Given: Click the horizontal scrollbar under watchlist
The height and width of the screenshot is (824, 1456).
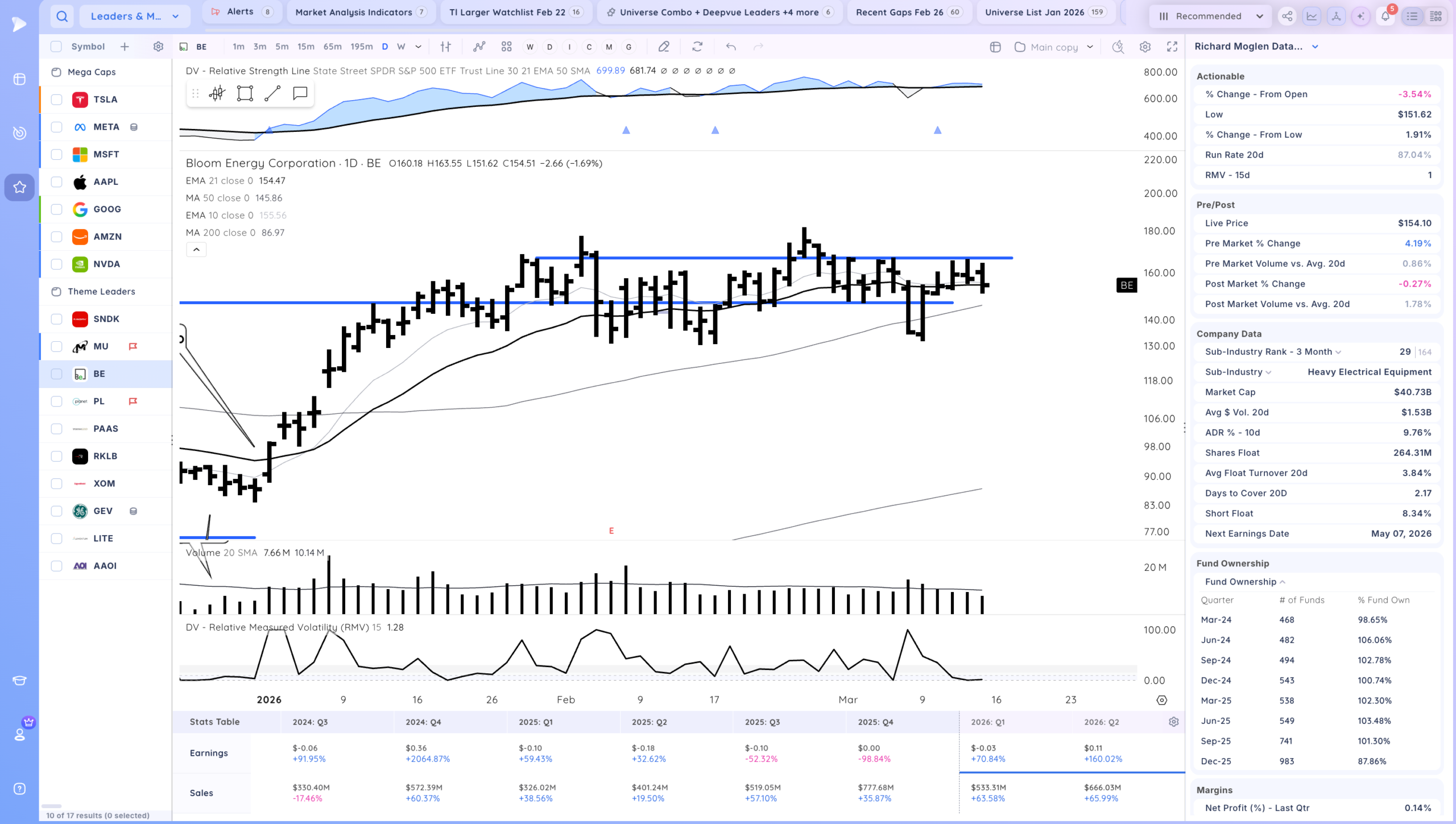Looking at the screenshot, I should pos(52,806).
